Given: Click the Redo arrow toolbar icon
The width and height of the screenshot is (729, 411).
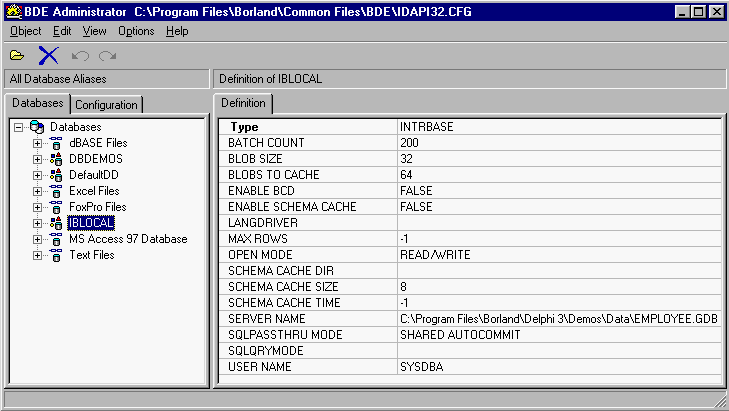Looking at the screenshot, I should pos(107,56).
